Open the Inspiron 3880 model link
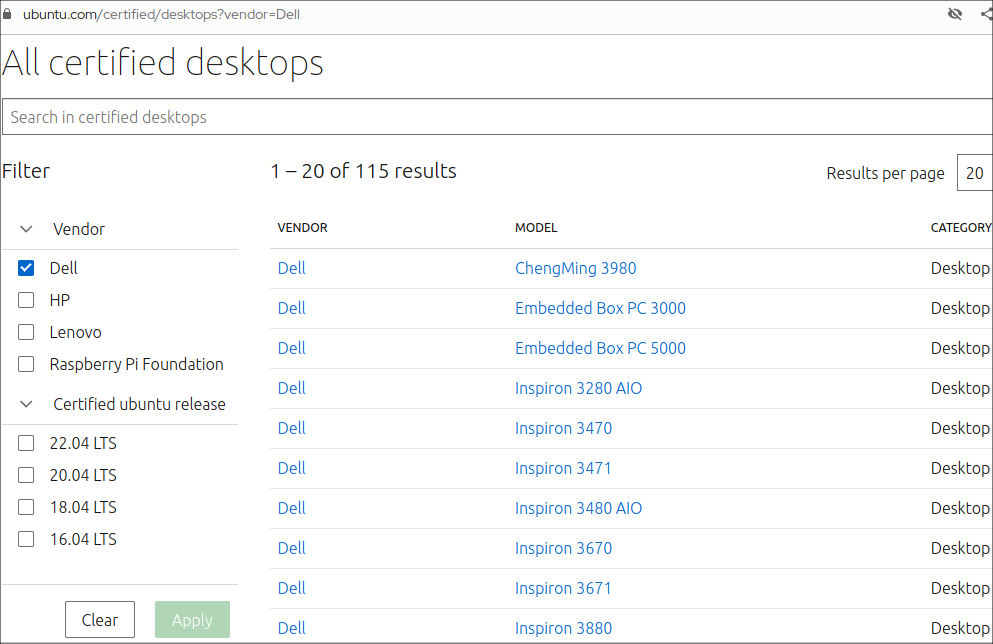The height and width of the screenshot is (644, 993). 563,628
